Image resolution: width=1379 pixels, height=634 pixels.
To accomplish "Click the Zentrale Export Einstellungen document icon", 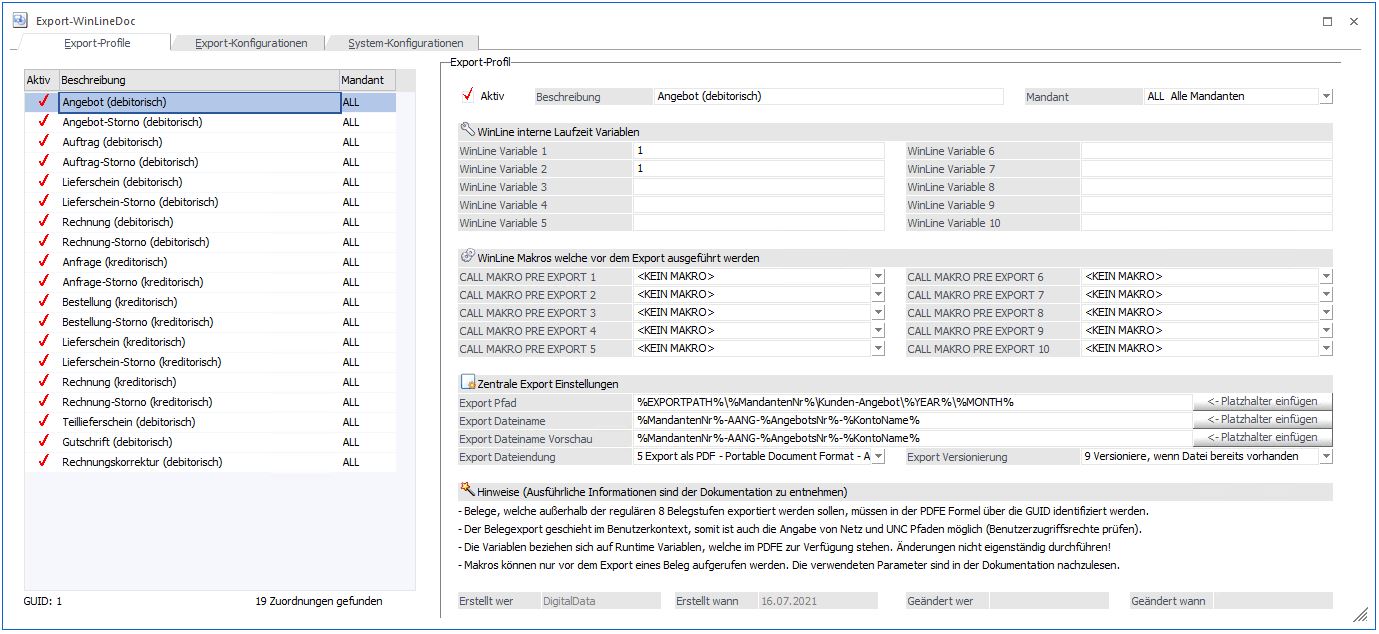I will tap(467, 383).
